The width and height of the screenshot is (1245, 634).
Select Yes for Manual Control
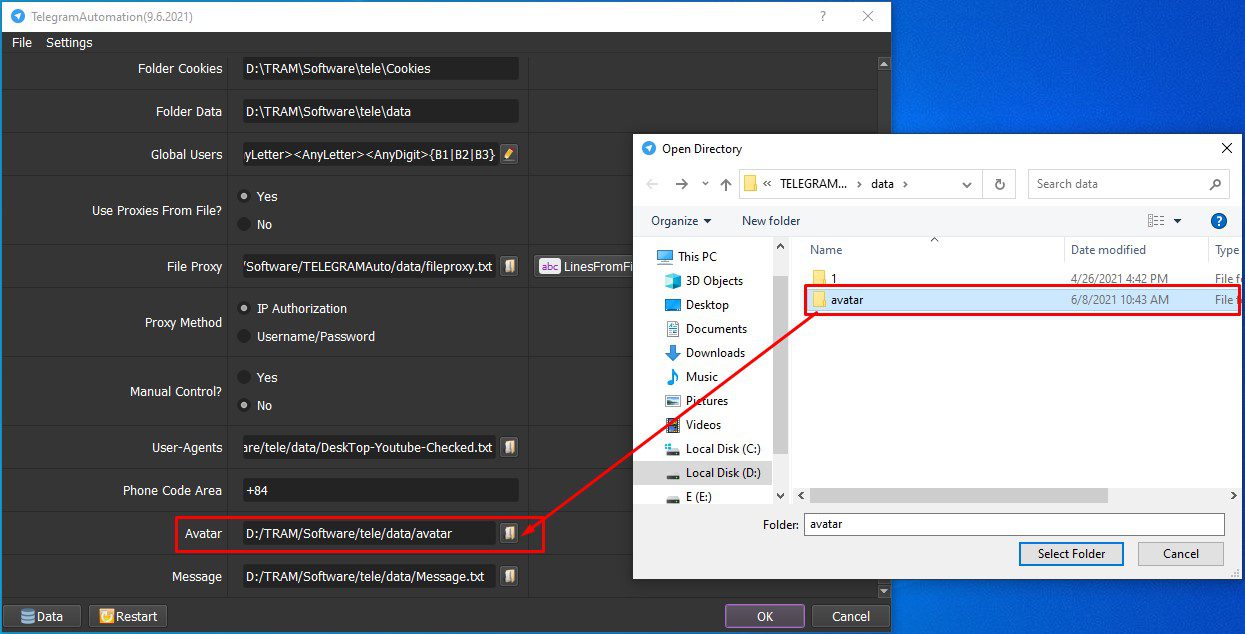click(244, 377)
